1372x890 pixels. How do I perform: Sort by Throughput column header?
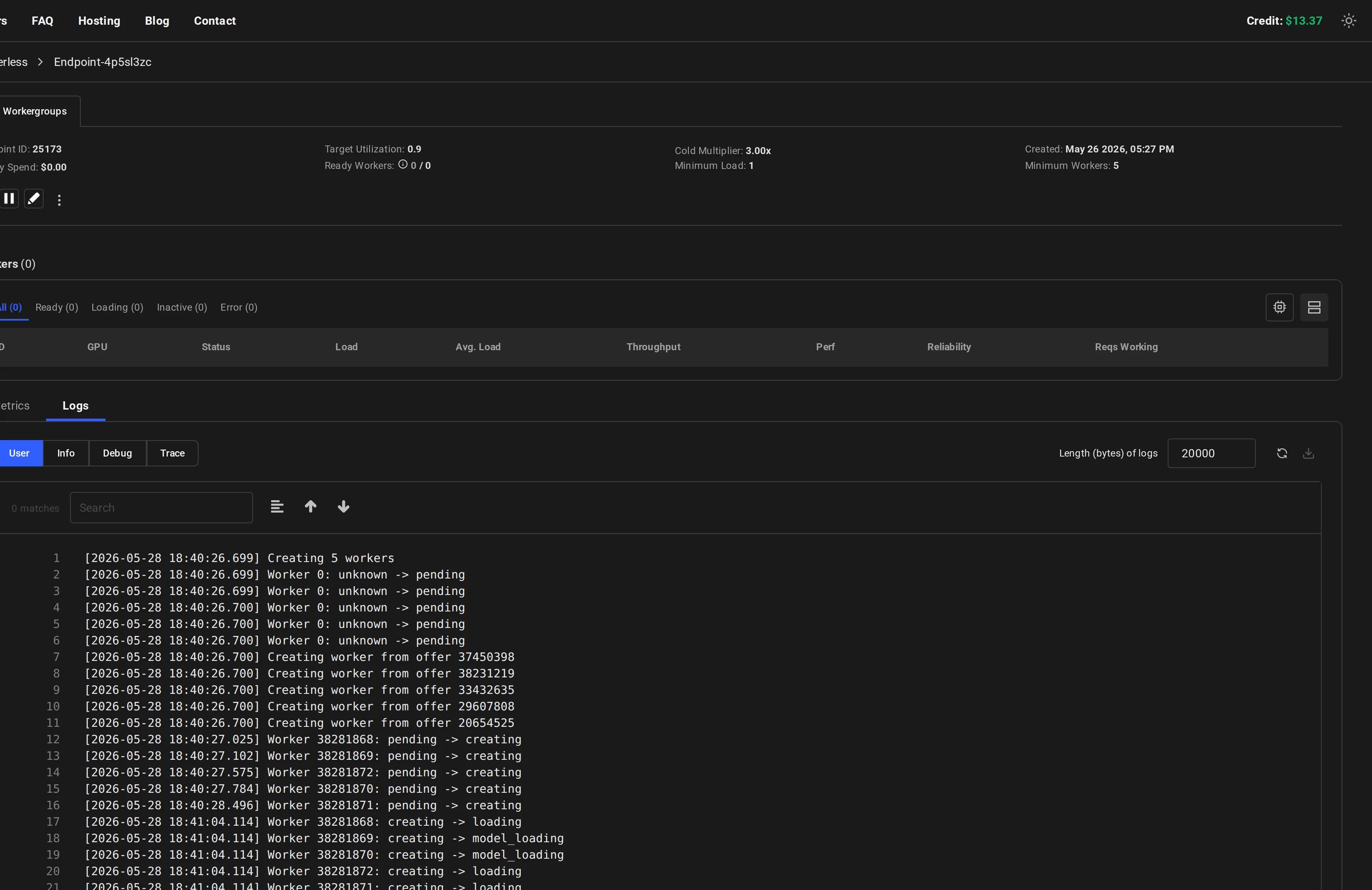pyautogui.click(x=653, y=347)
